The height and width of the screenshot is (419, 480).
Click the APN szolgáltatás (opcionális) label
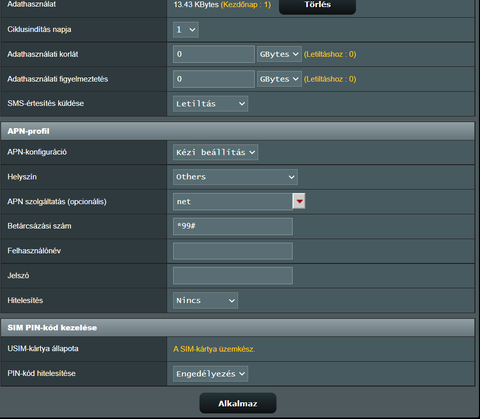[x=57, y=202]
